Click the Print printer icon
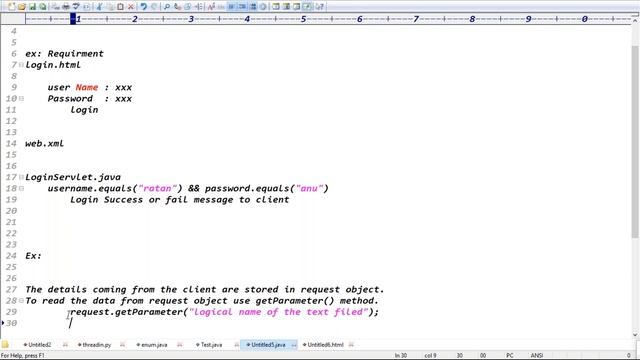Screen dimensions: 640x360 click(x=65, y=7)
